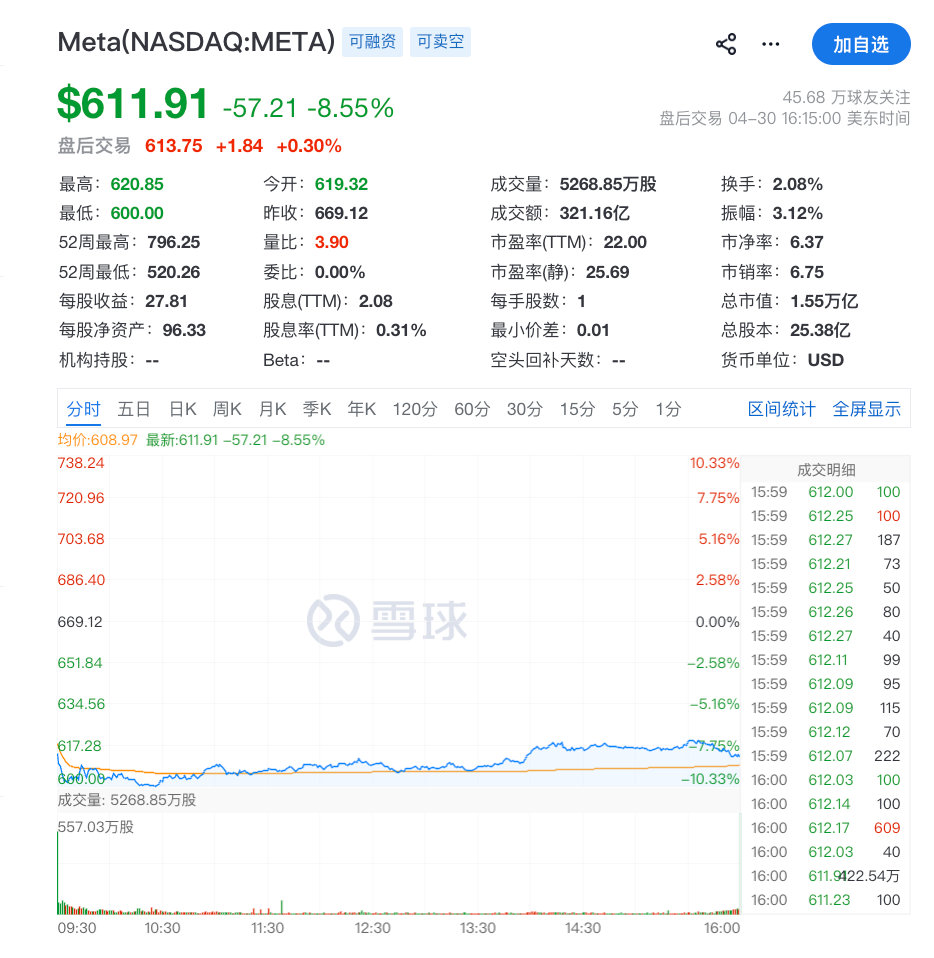Select the 15分 interval tab
The height and width of the screenshot is (958, 934).
pos(577,409)
